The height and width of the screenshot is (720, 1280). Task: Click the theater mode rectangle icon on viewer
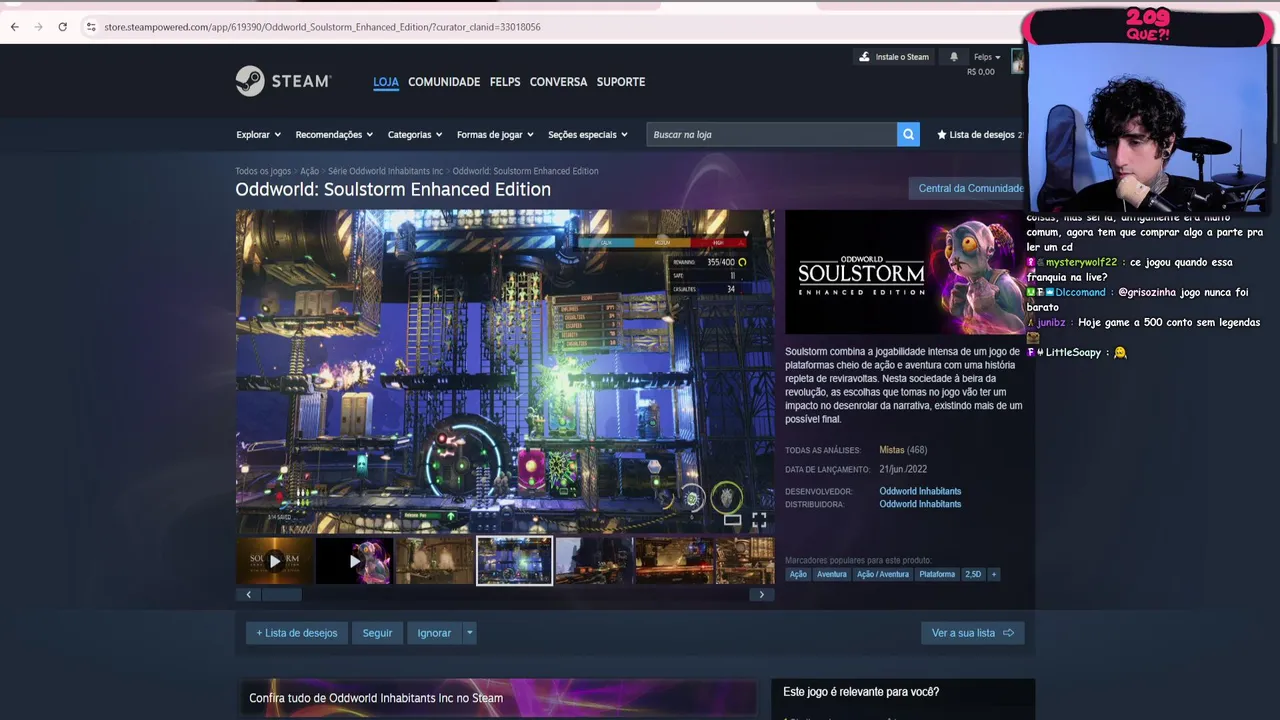point(733,520)
